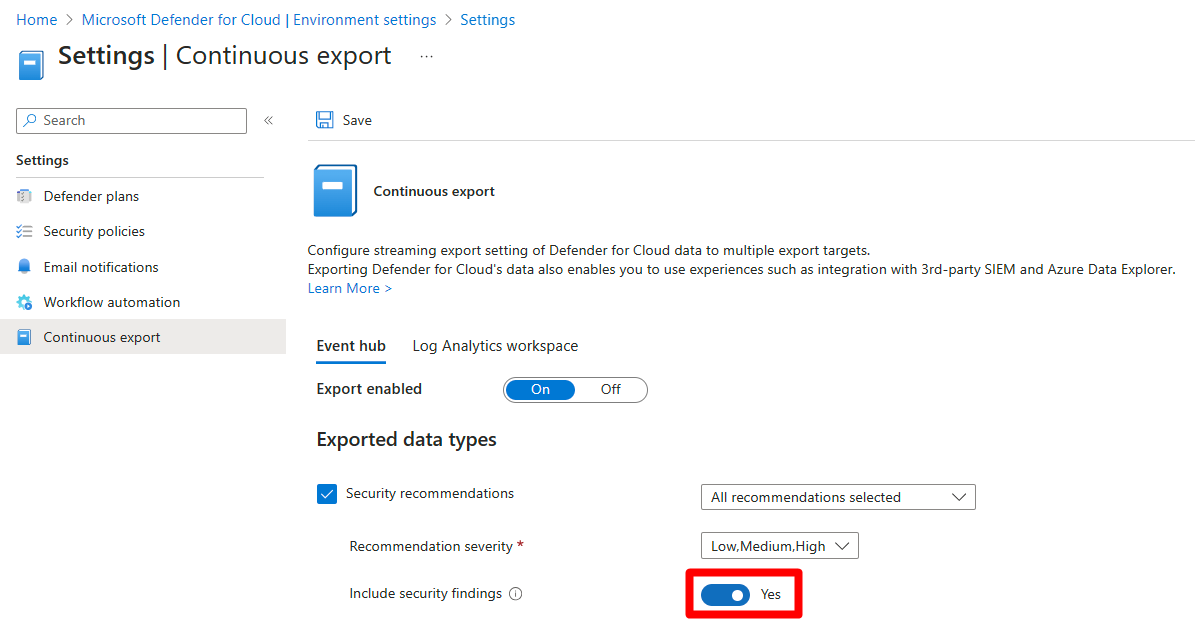1195x624 pixels.
Task: Click the Security policies icon in sidebar
Action: (24, 231)
